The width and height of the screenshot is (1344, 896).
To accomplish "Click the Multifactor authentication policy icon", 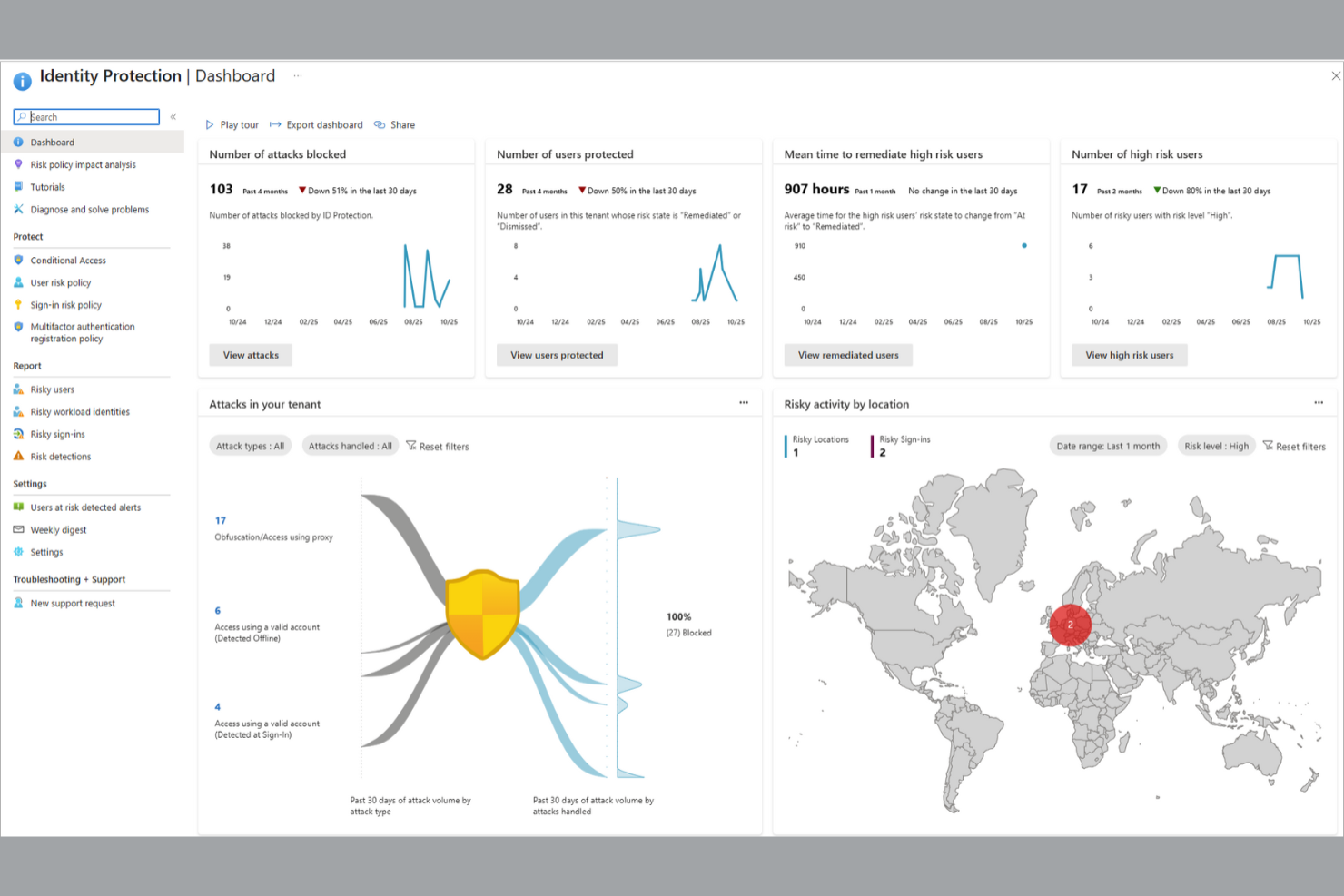I will tap(18, 327).
